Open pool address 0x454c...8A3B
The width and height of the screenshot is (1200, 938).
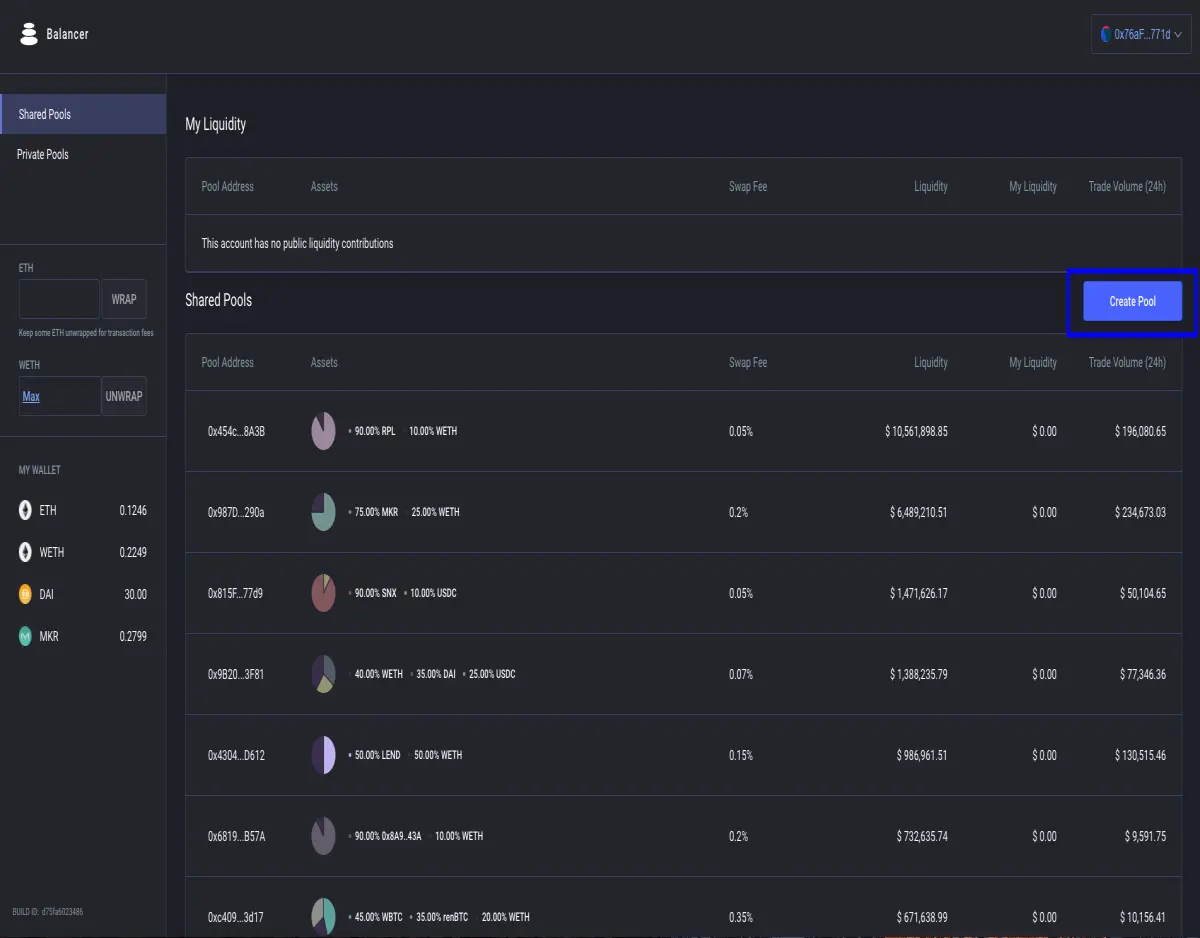236,431
